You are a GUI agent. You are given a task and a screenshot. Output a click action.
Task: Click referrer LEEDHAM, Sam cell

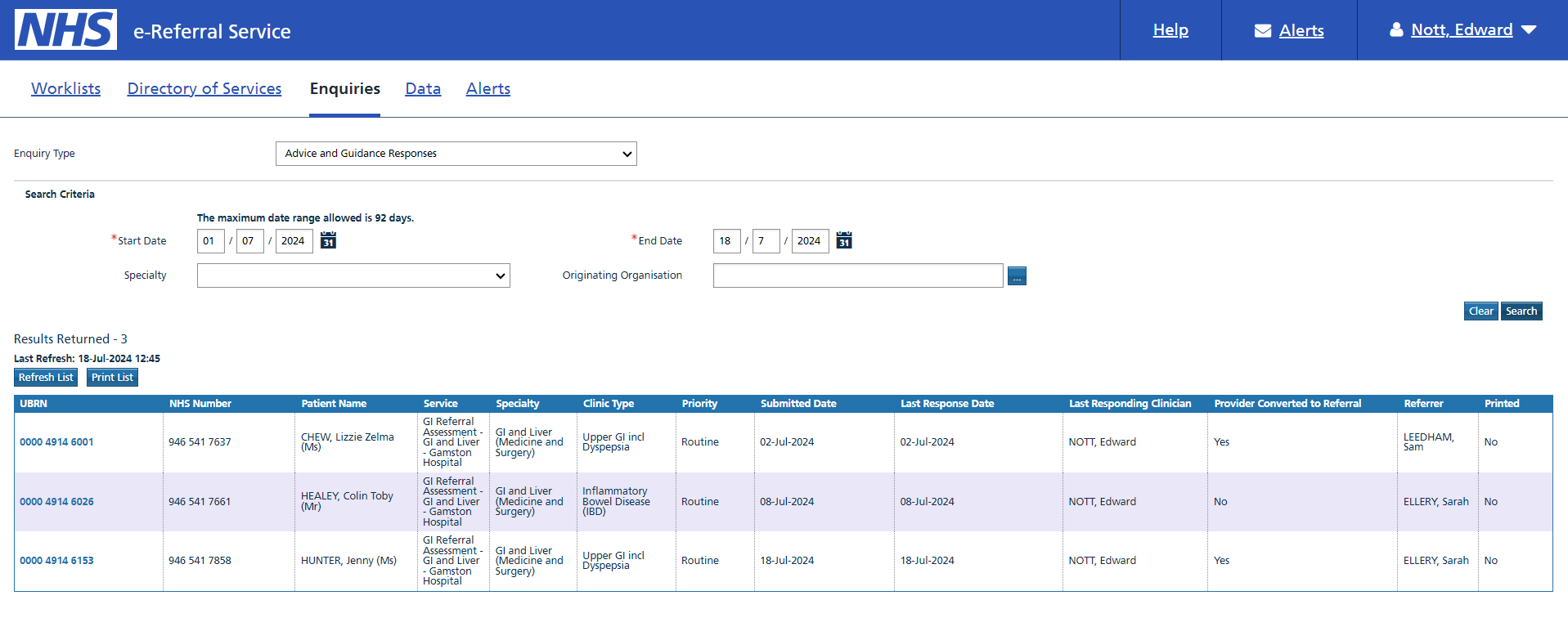point(1429,442)
